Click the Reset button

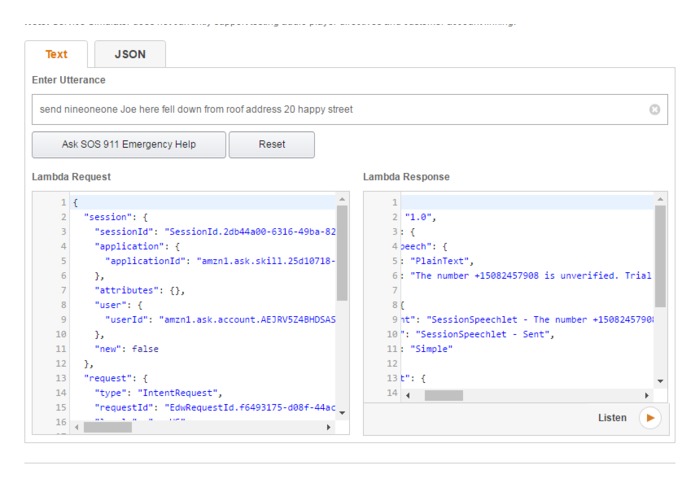(272, 144)
